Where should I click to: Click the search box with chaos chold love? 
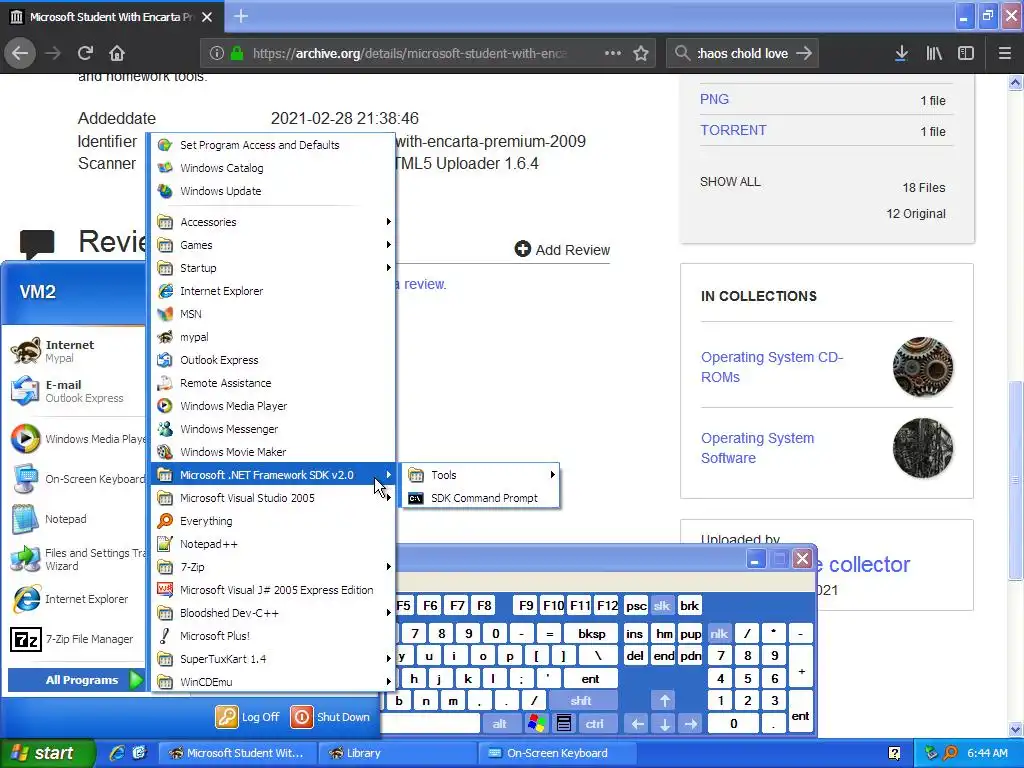[743, 53]
